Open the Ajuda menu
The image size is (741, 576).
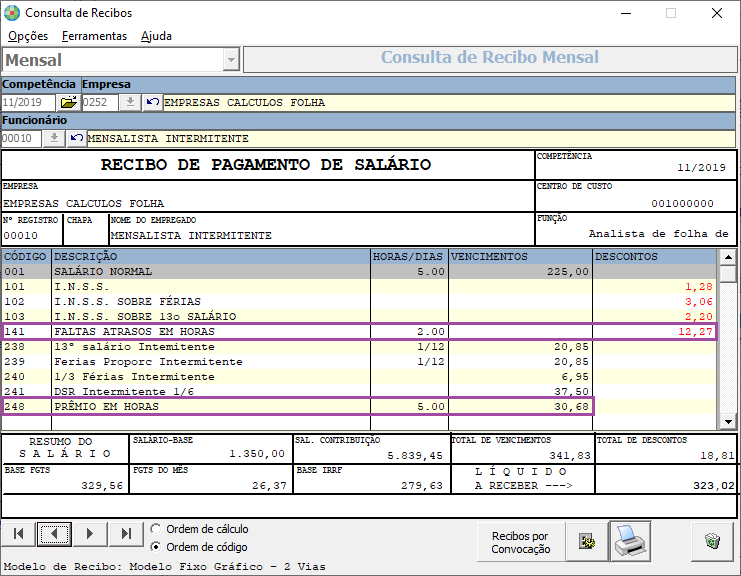click(x=156, y=36)
